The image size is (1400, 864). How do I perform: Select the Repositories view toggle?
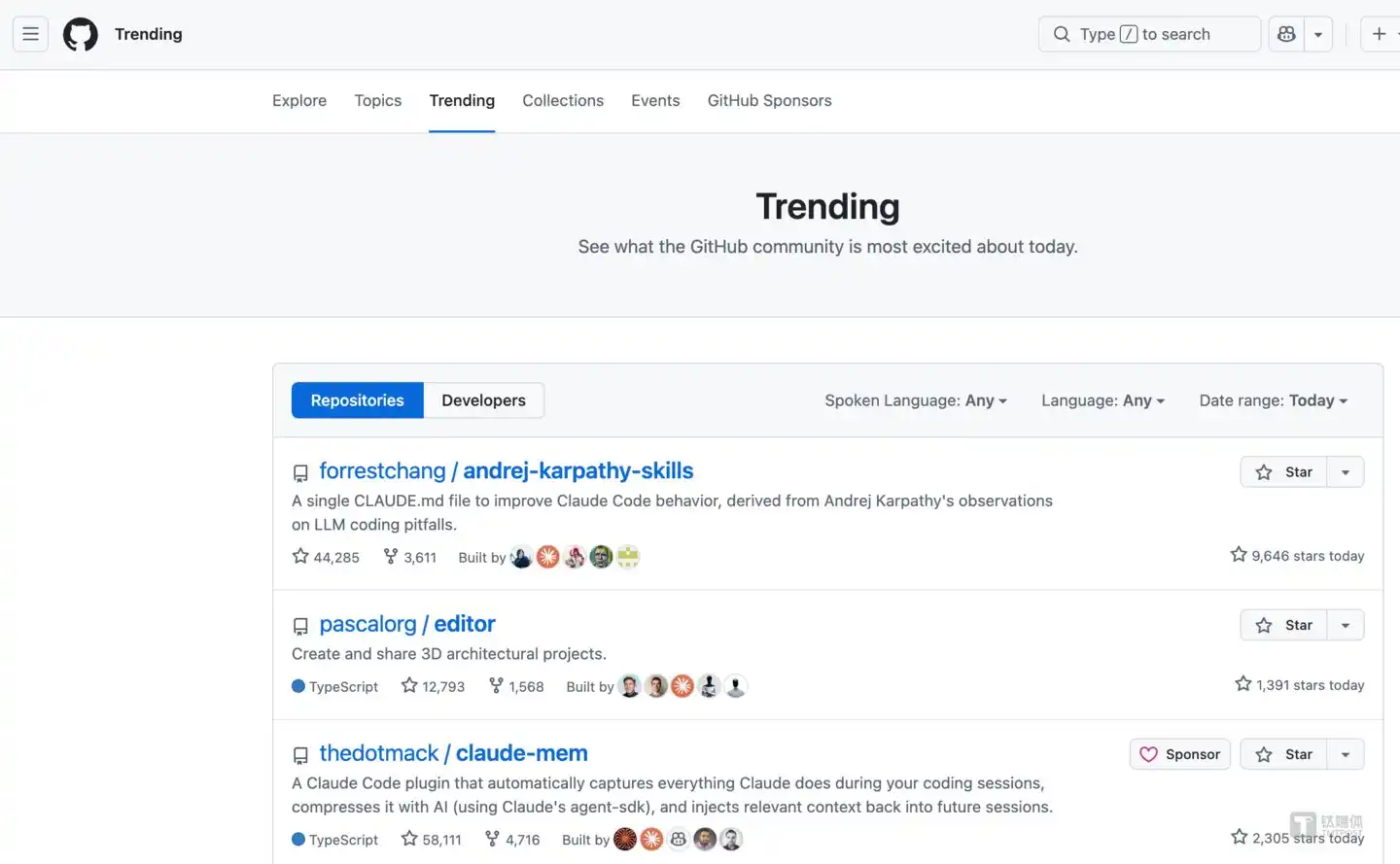tap(357, 400)
